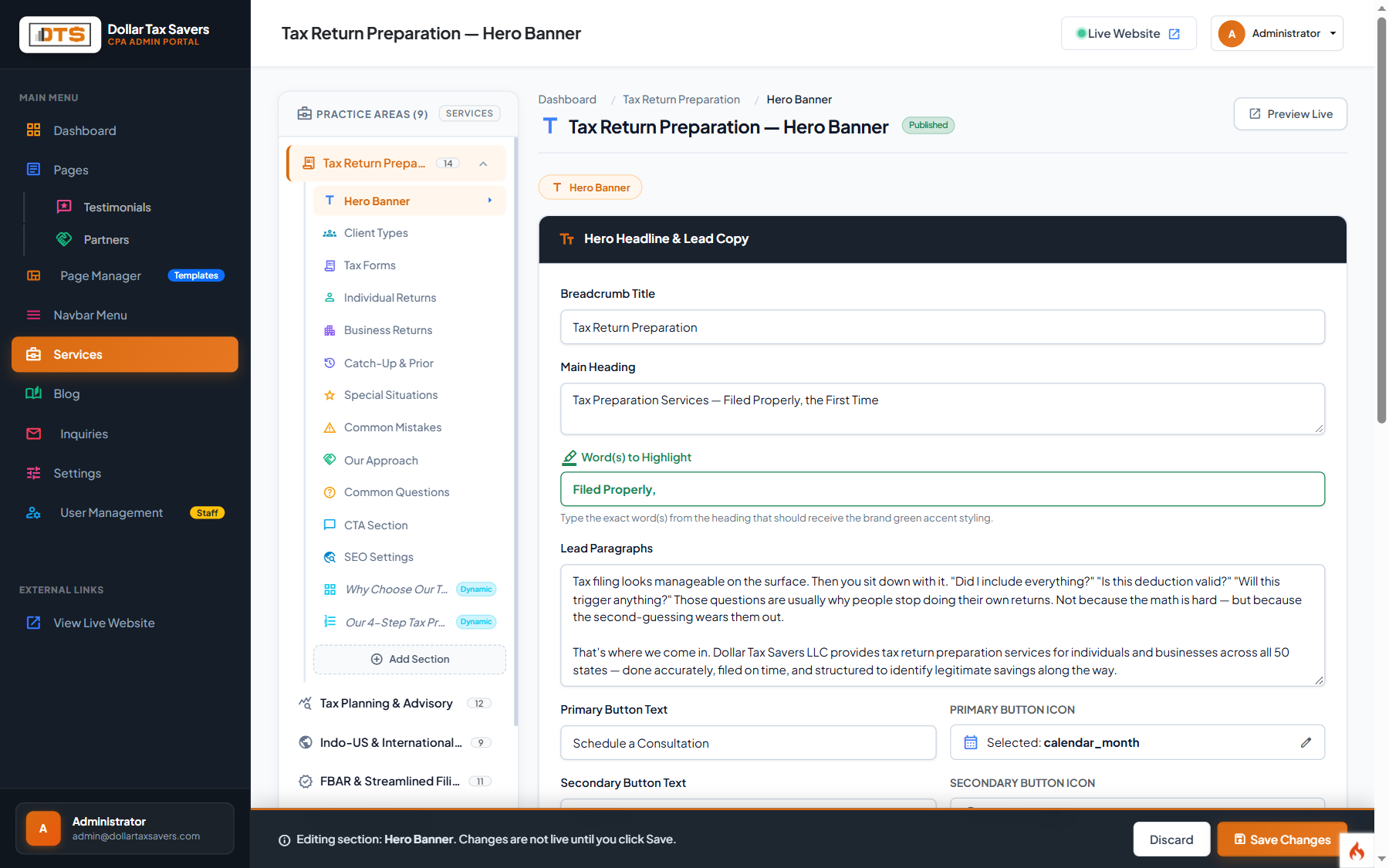The height and width of the screenshot is (868, 1389).
Task: Select Tax Forms section
Action: pyautogui.click(x=409, y=265)
